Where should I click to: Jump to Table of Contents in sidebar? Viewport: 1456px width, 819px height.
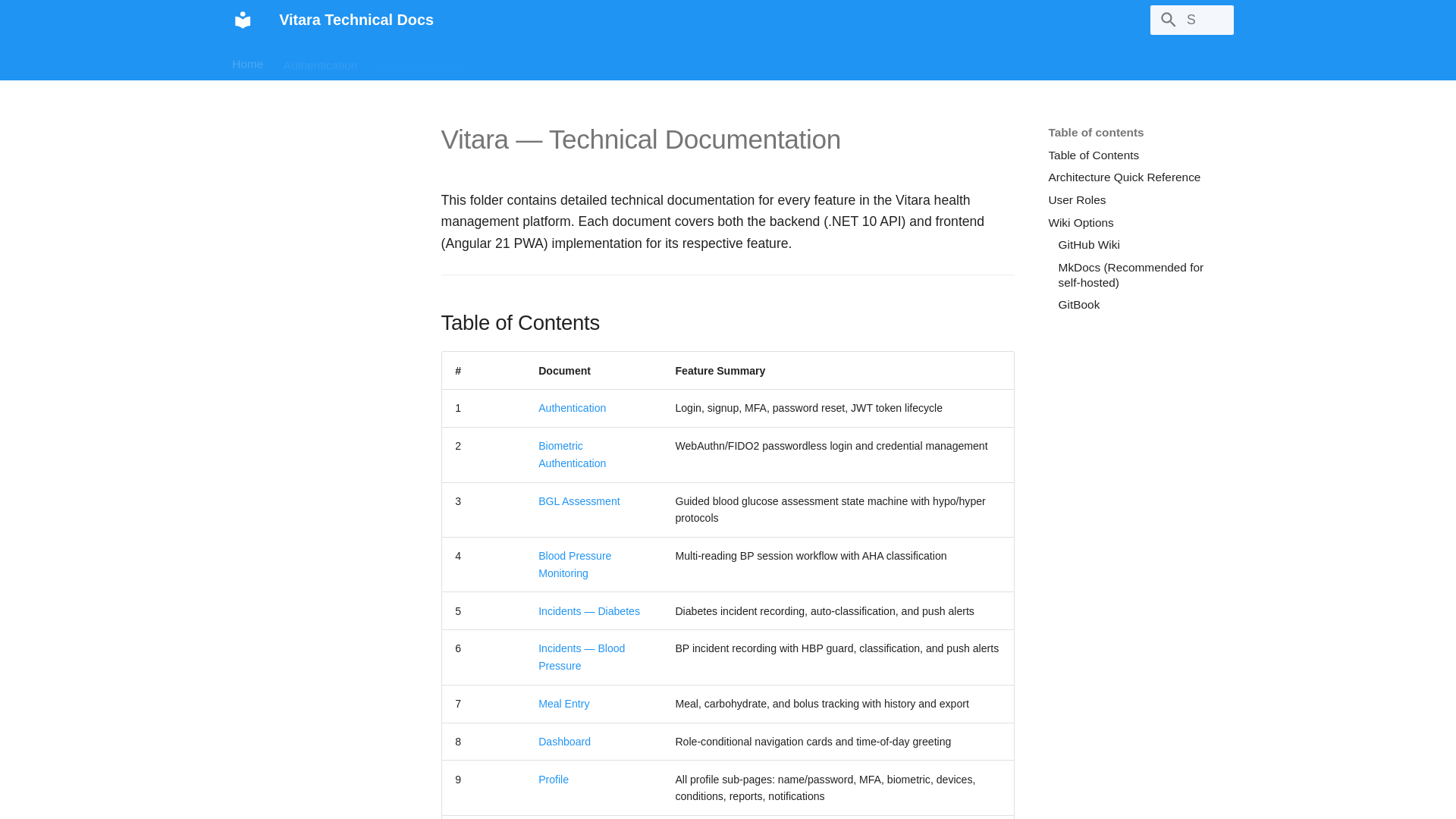click(1094, 155)
